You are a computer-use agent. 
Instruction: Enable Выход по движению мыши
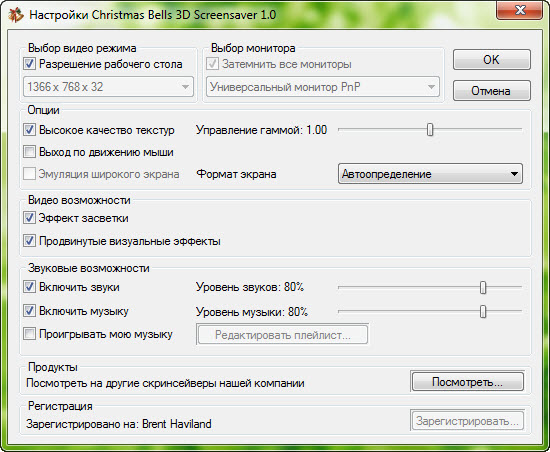pyautogui.click(x=29, y=152)
